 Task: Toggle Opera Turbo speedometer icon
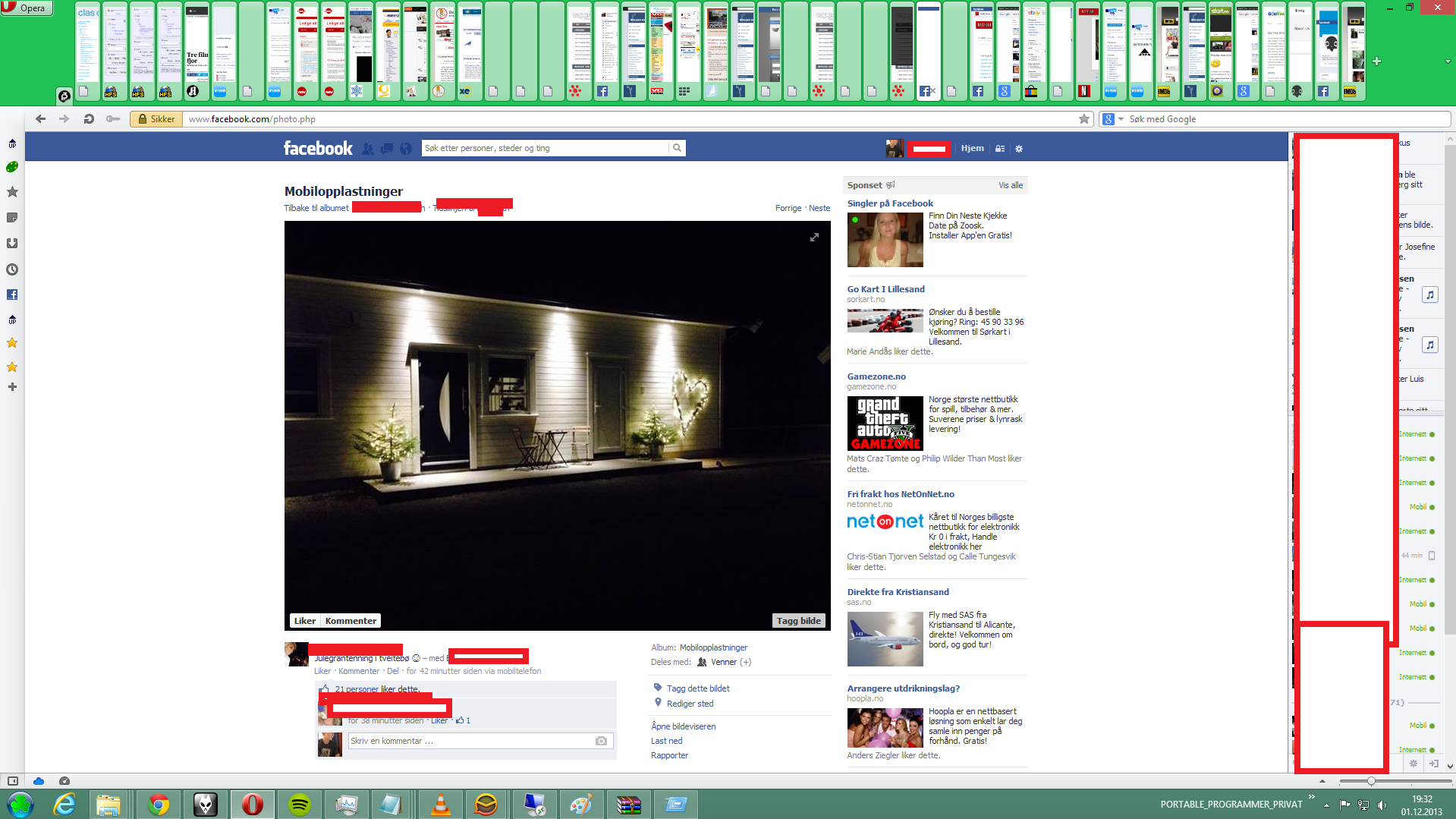64,781
